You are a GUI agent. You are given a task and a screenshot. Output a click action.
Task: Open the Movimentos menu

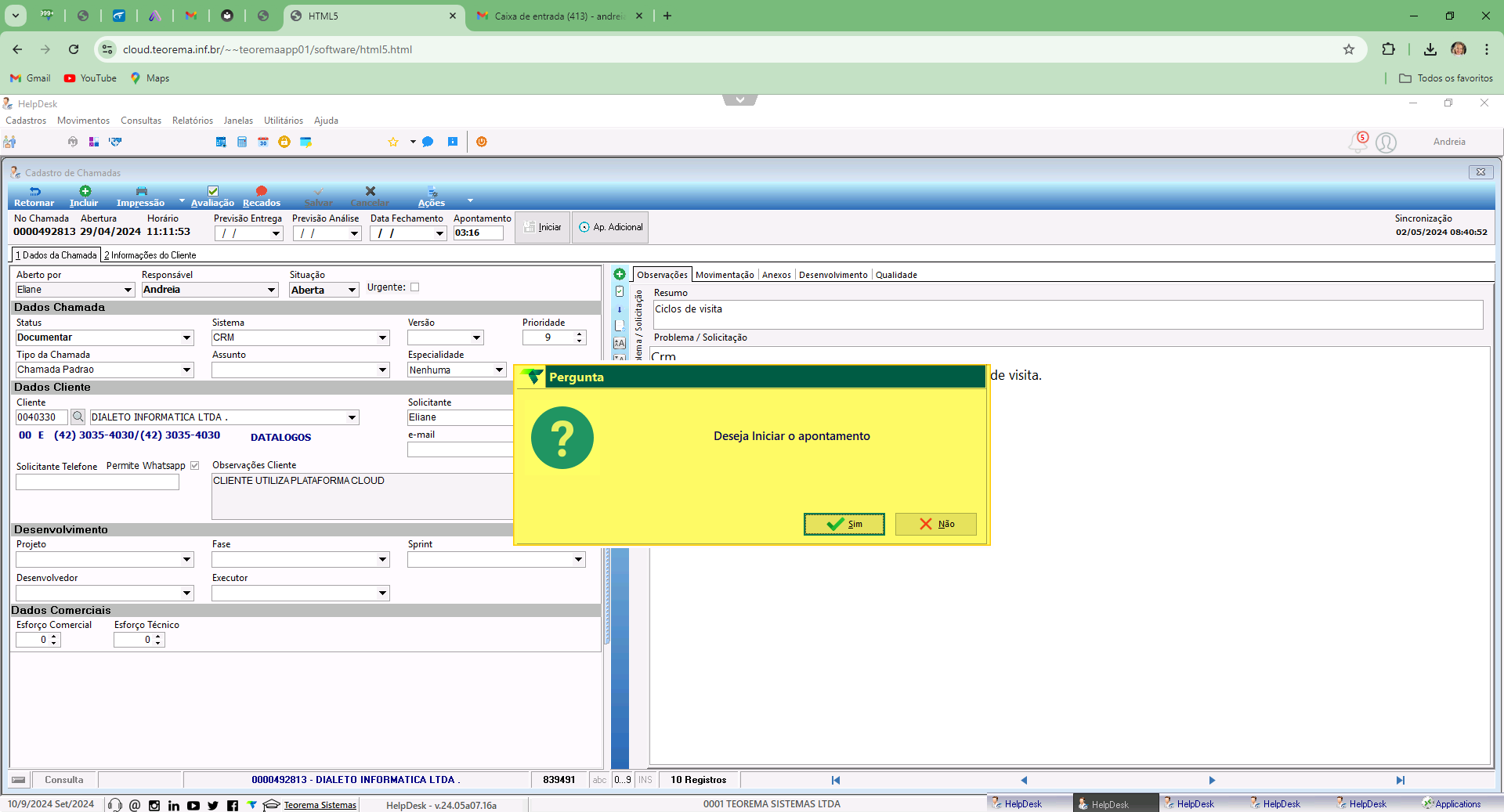[x=83, y=121]
